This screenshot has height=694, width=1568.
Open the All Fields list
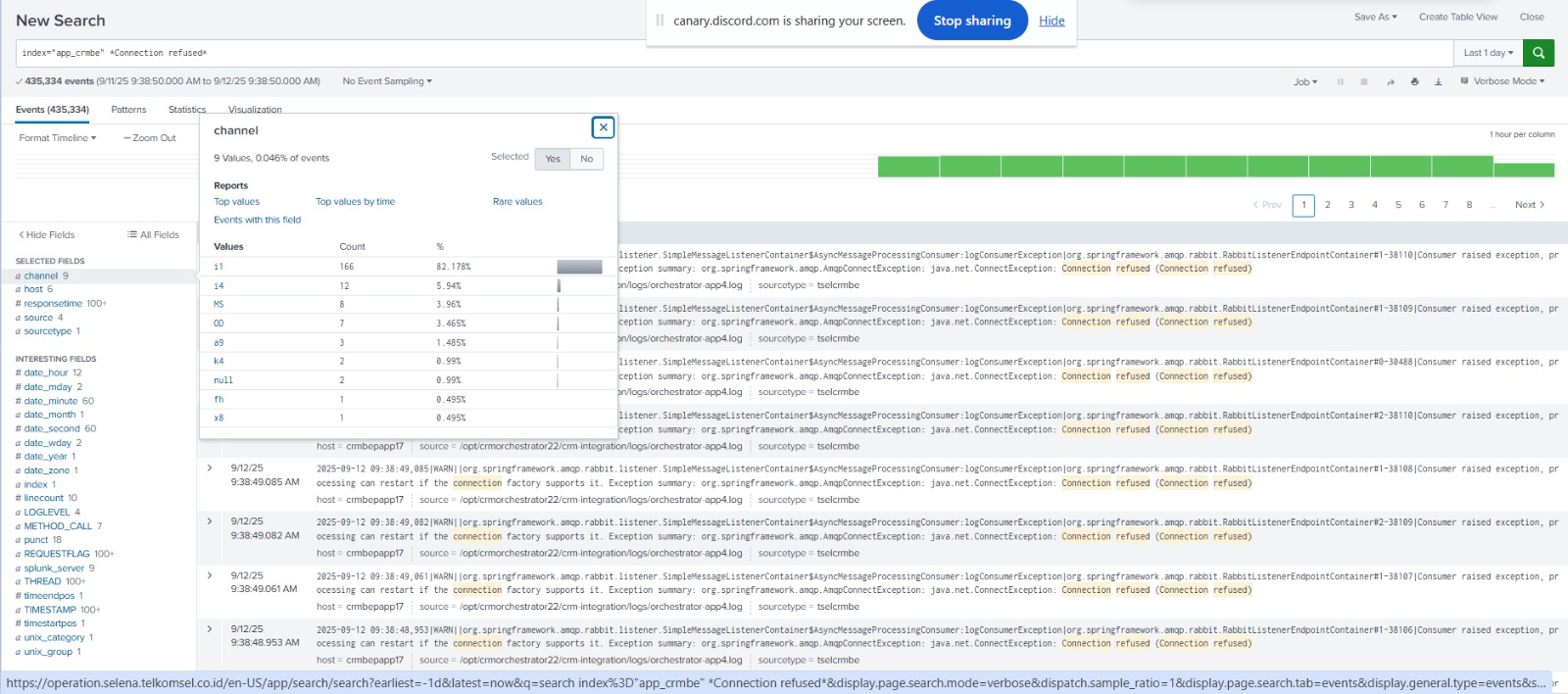click(x=153, y=235)
